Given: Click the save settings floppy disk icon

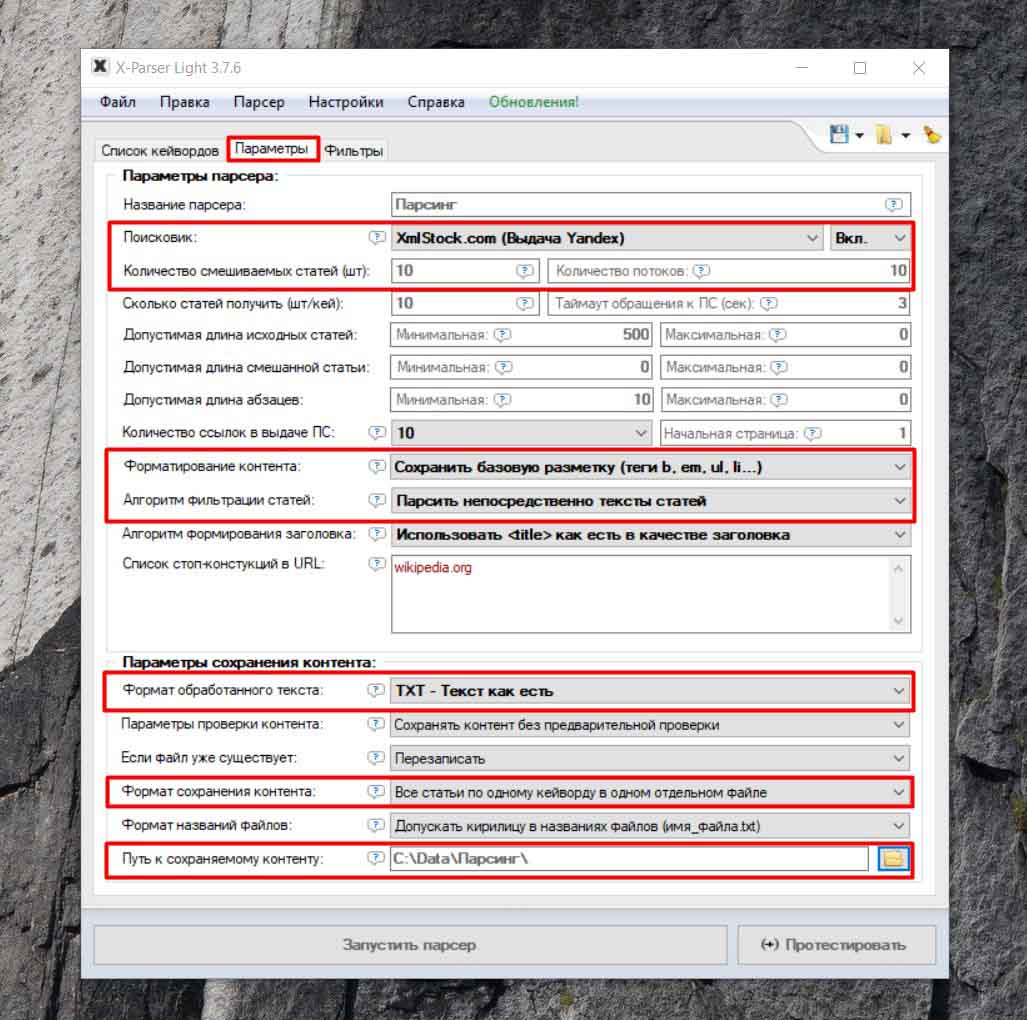Looking at the screenshot, I should pos(839,135).
